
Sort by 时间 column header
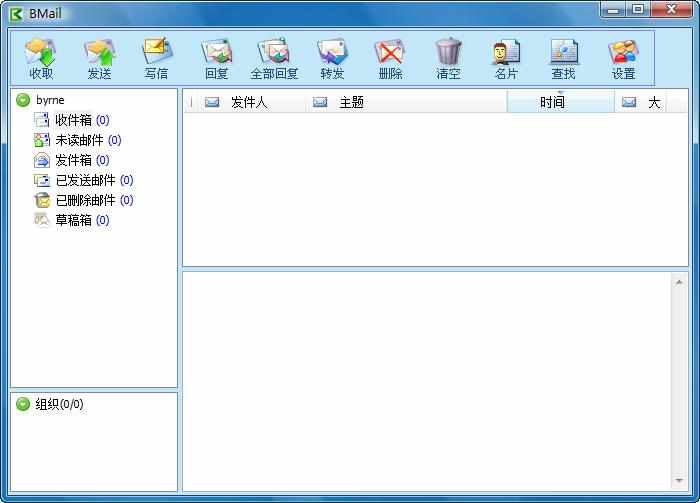tap(561, 103)
